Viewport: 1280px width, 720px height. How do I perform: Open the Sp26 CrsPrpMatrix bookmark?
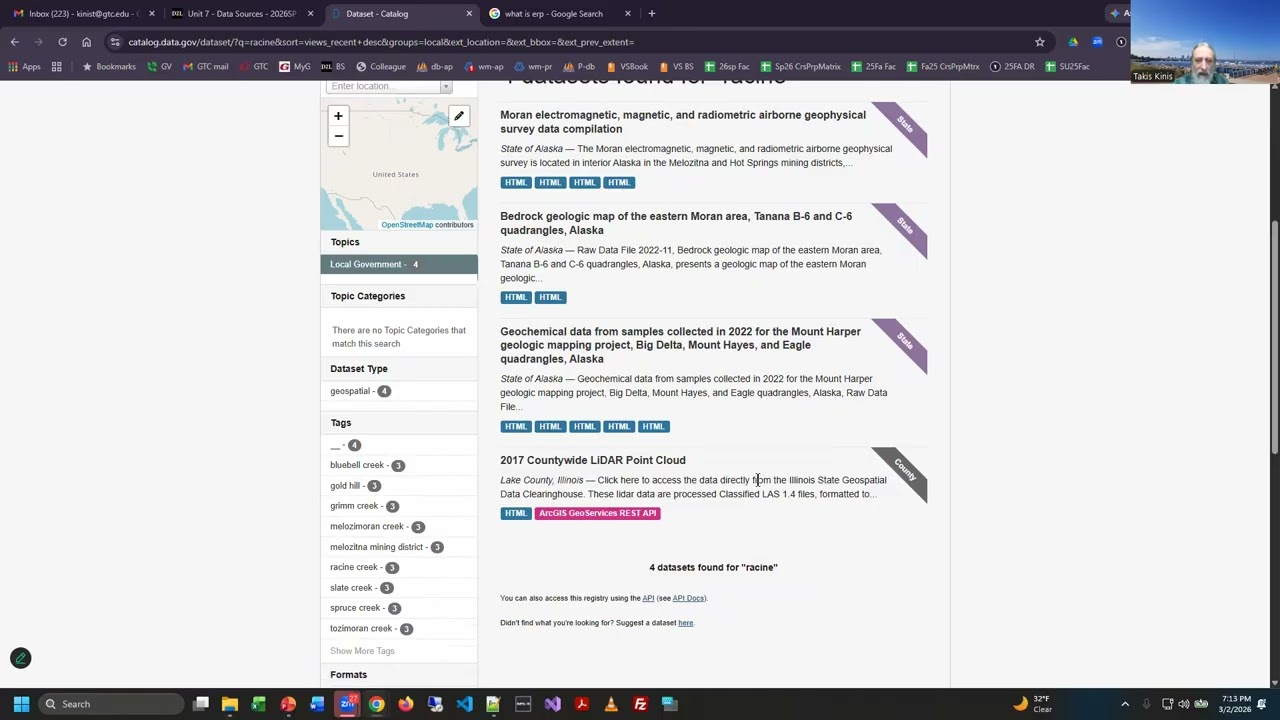[801, 67]
